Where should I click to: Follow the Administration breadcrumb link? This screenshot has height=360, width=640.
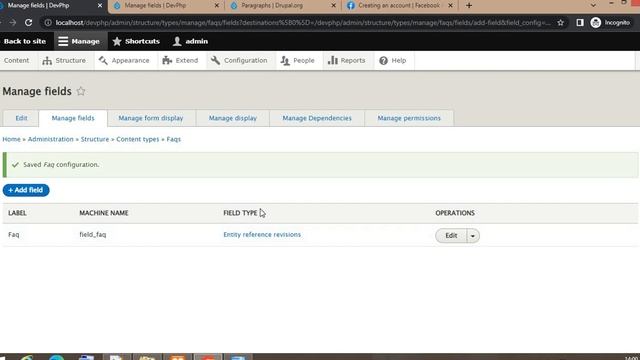[51, 139]
